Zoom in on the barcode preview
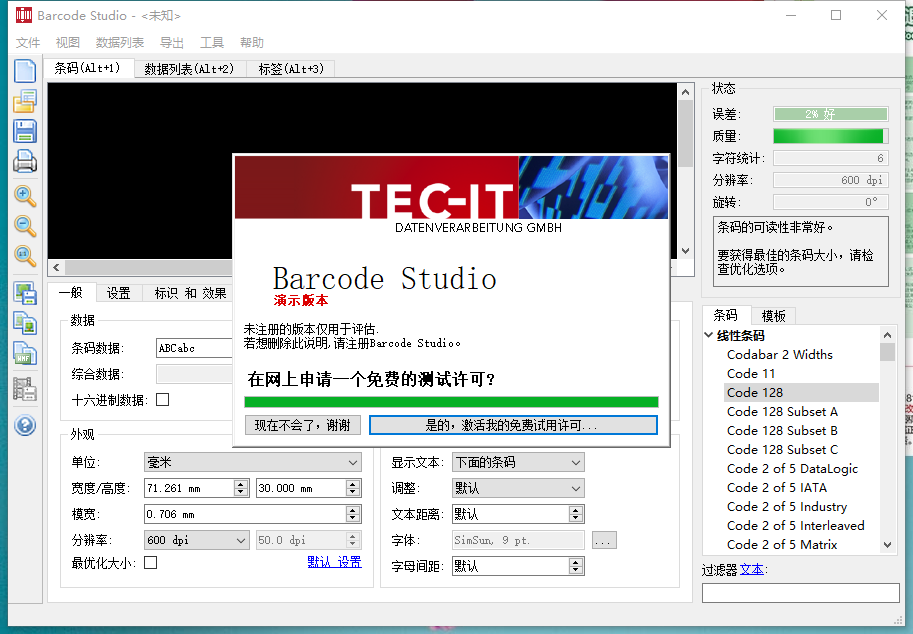Viewport: 913px width, 634px height. (x=24, y=196)
